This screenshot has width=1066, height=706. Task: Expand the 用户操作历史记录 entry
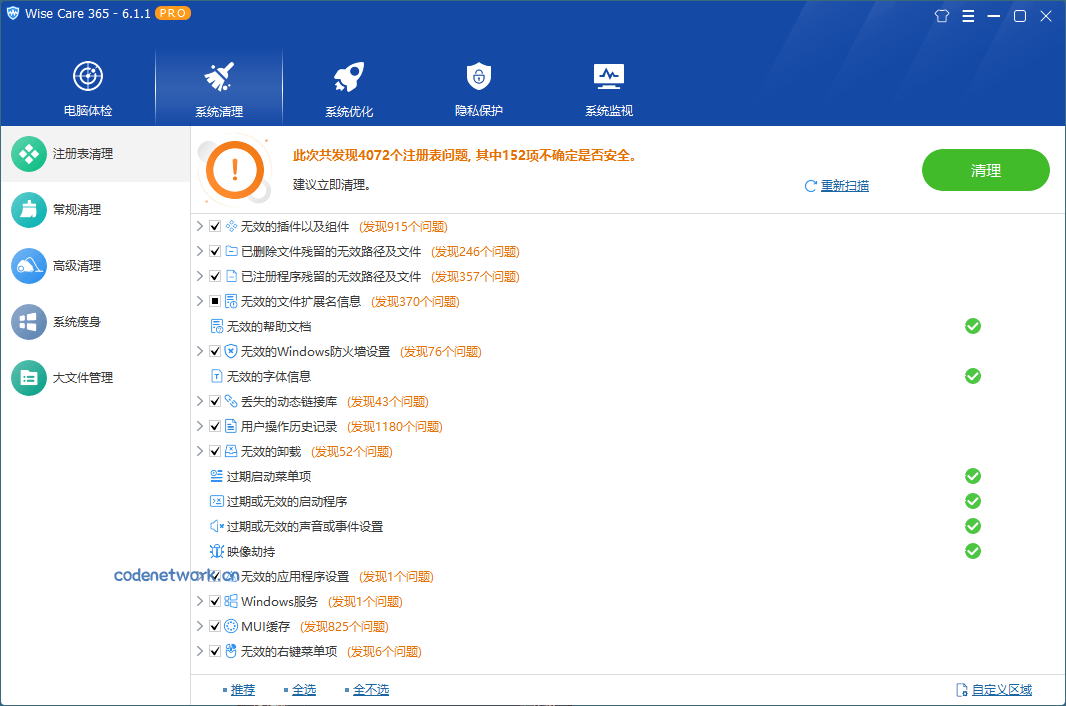[200, 426]
